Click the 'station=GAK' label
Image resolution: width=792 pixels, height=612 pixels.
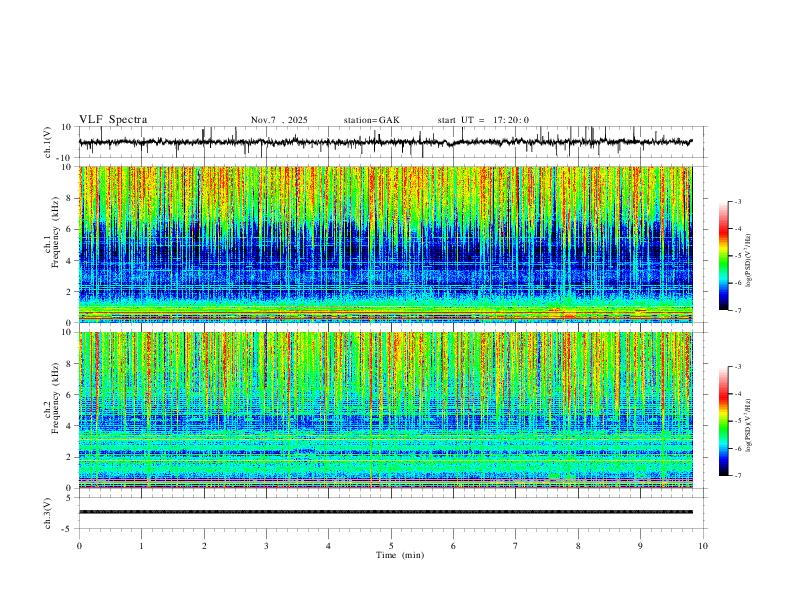click(x=371, y=120)
